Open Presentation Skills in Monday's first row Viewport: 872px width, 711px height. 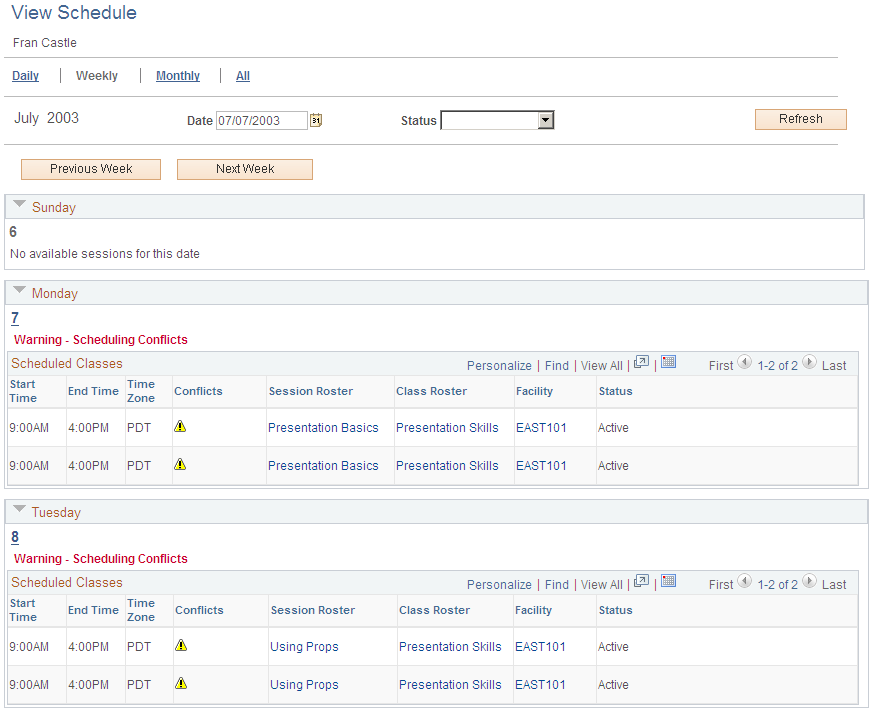click(447, 428)
